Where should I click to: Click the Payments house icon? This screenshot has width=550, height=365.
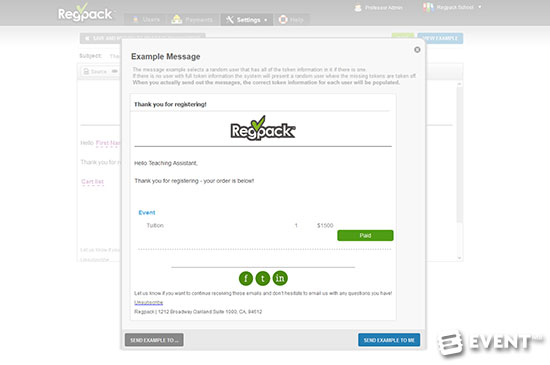click(177, 19)
